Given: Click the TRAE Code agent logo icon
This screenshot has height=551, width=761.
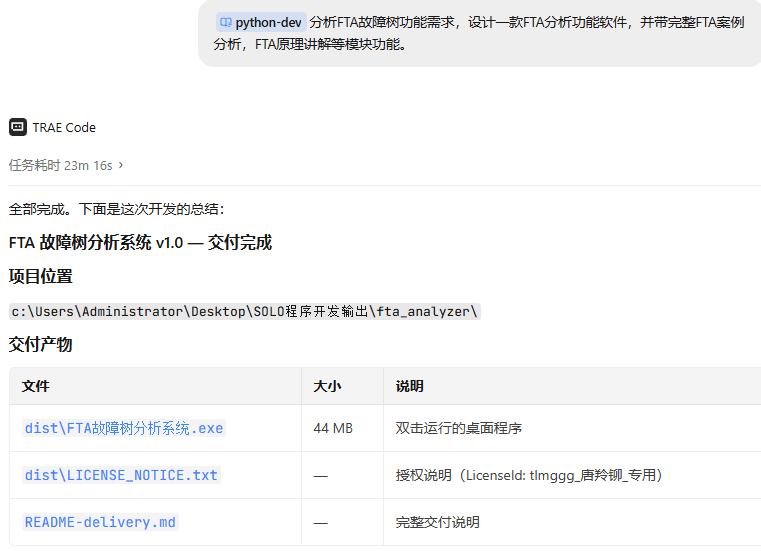Looking at the screenshot, I should pyautogui.click(x=18, y=127).
